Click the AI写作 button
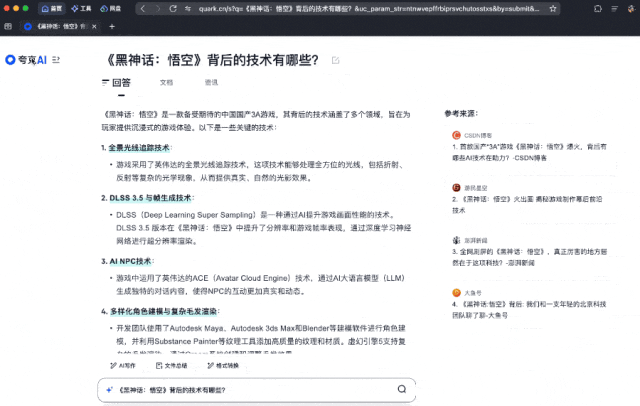 122,366
